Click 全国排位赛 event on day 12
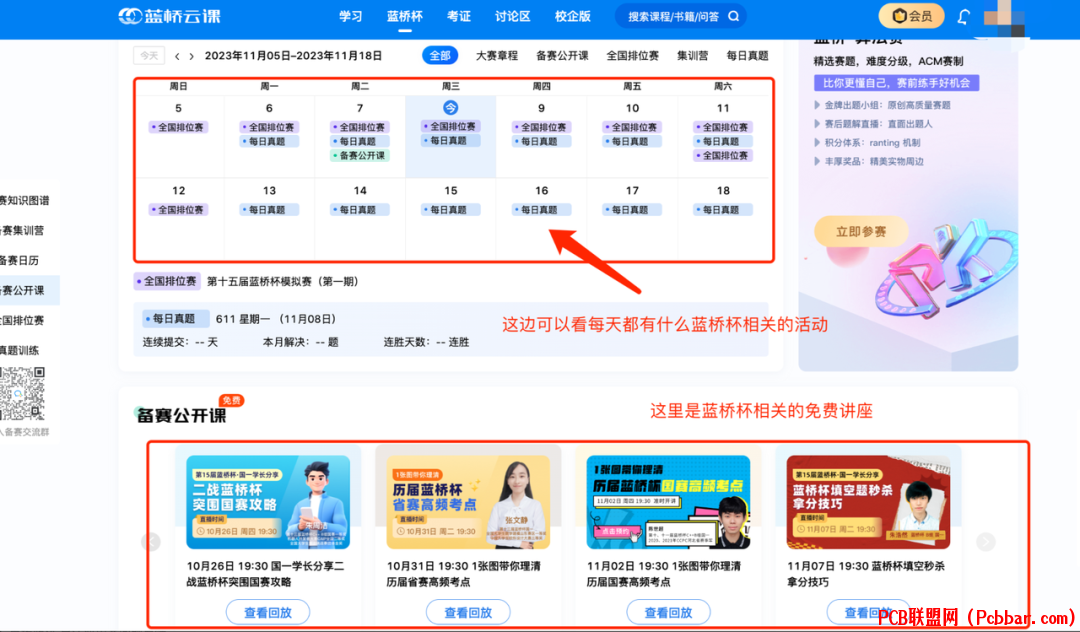 pos(178,210)
